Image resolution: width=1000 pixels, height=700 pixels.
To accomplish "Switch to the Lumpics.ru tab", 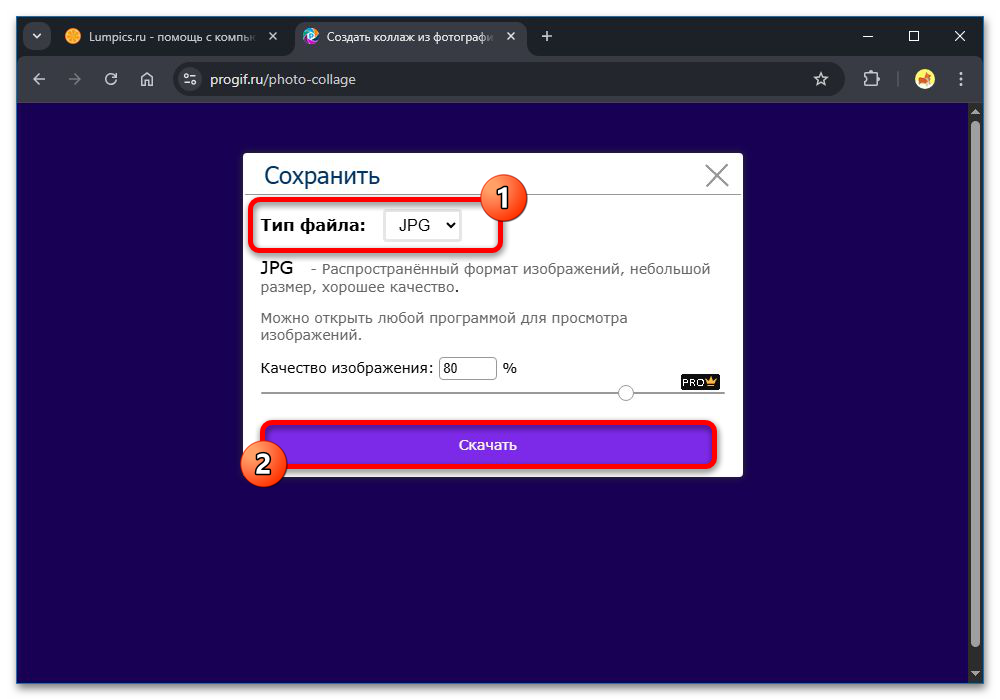I will click(x=160, y=36).
